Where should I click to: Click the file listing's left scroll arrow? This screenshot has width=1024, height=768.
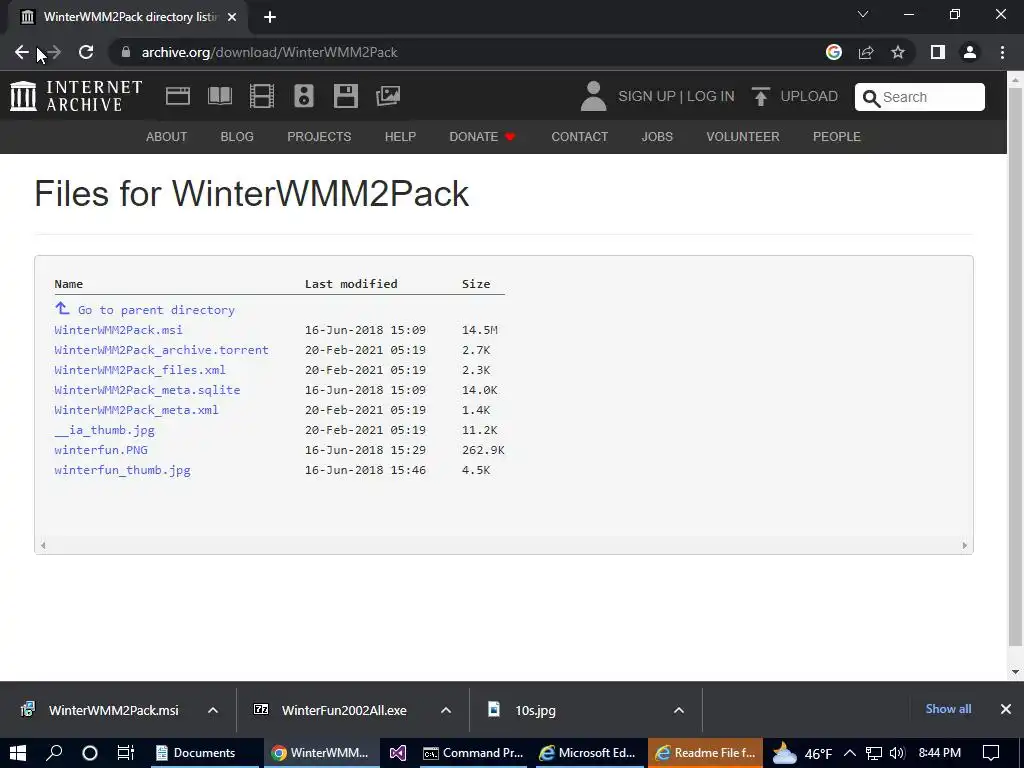coord(43,545)
